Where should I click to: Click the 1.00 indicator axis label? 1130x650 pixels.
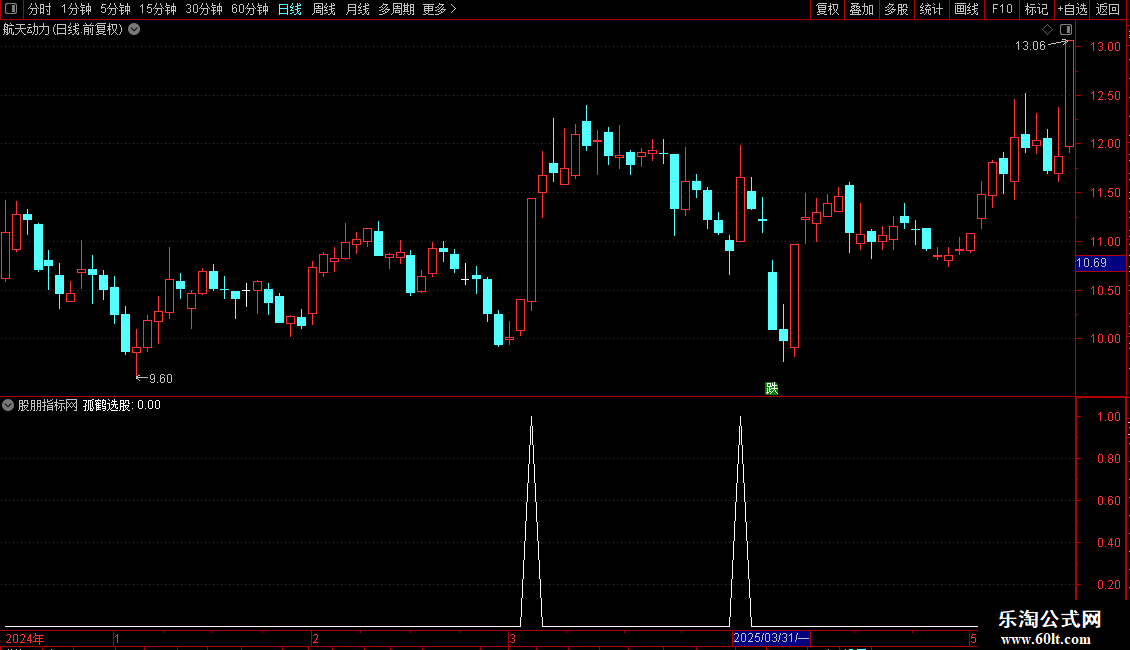1108,417
